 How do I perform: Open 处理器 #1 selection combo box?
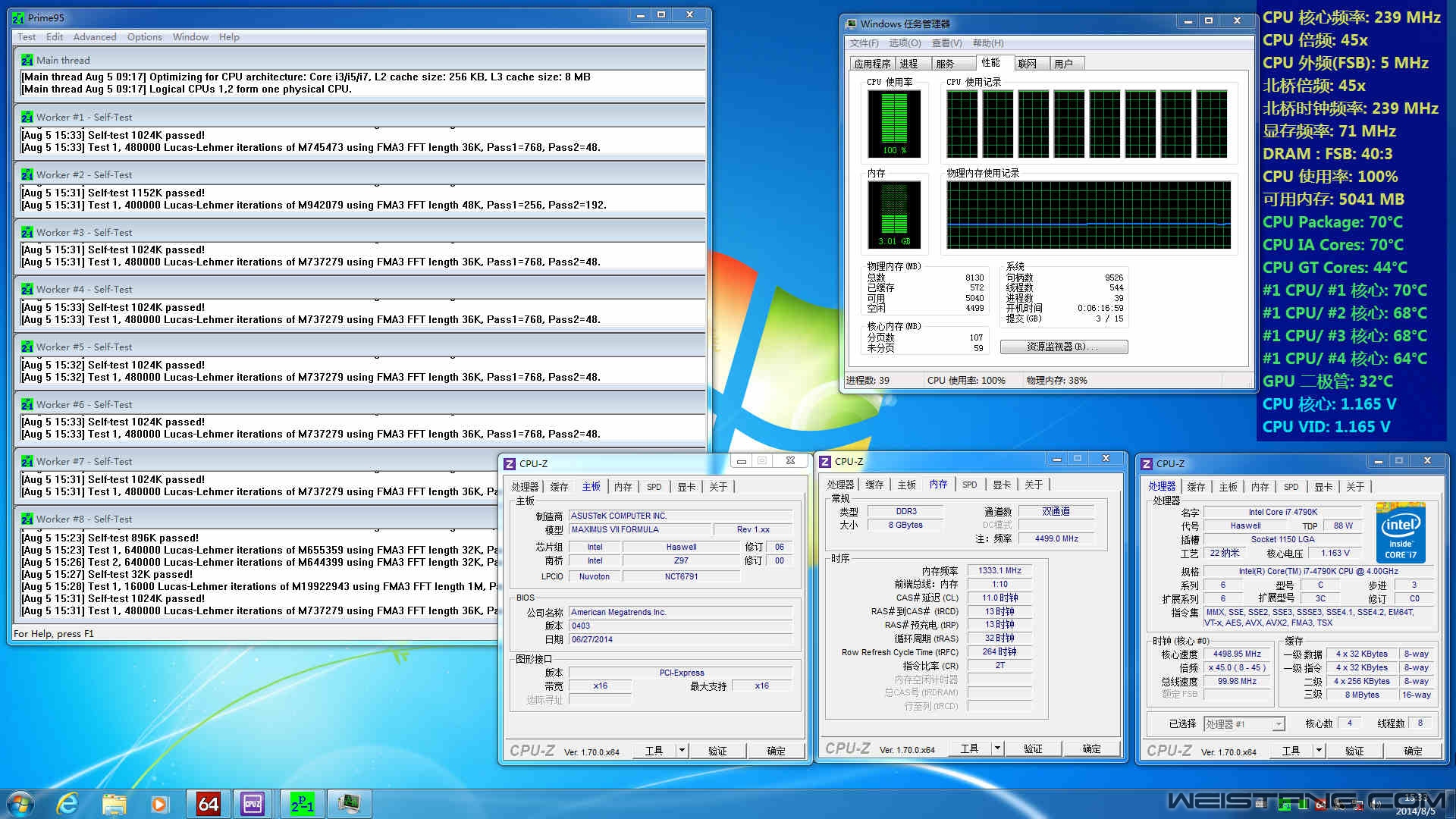(x=1244, y=724)
